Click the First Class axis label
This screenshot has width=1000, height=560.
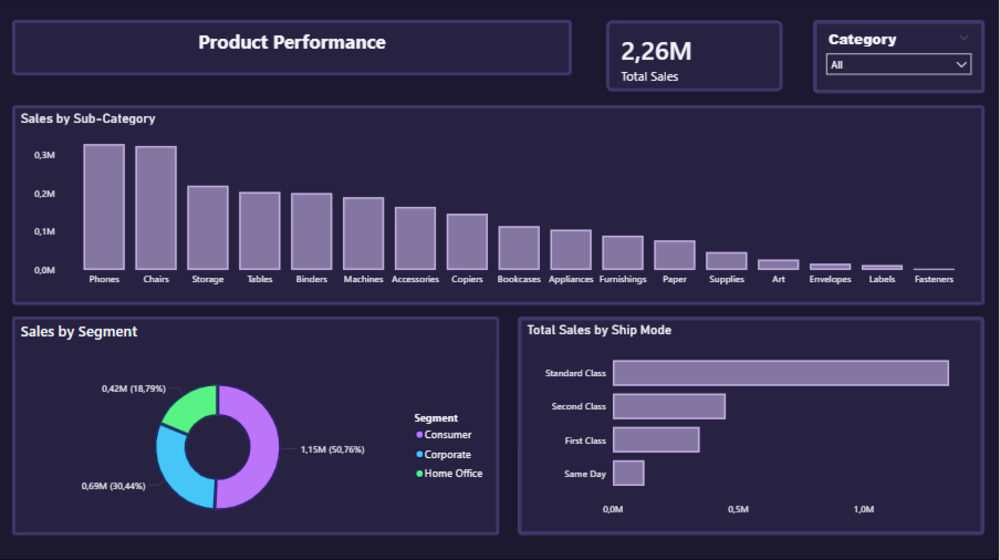click(x=585, y=441)
